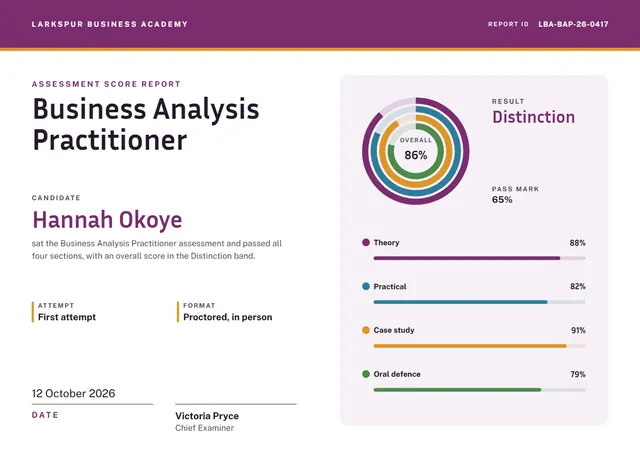This screenshot has width=640, height=453.
Task: Click the orange Case study legend dot
Action: [x=366, y=330]
